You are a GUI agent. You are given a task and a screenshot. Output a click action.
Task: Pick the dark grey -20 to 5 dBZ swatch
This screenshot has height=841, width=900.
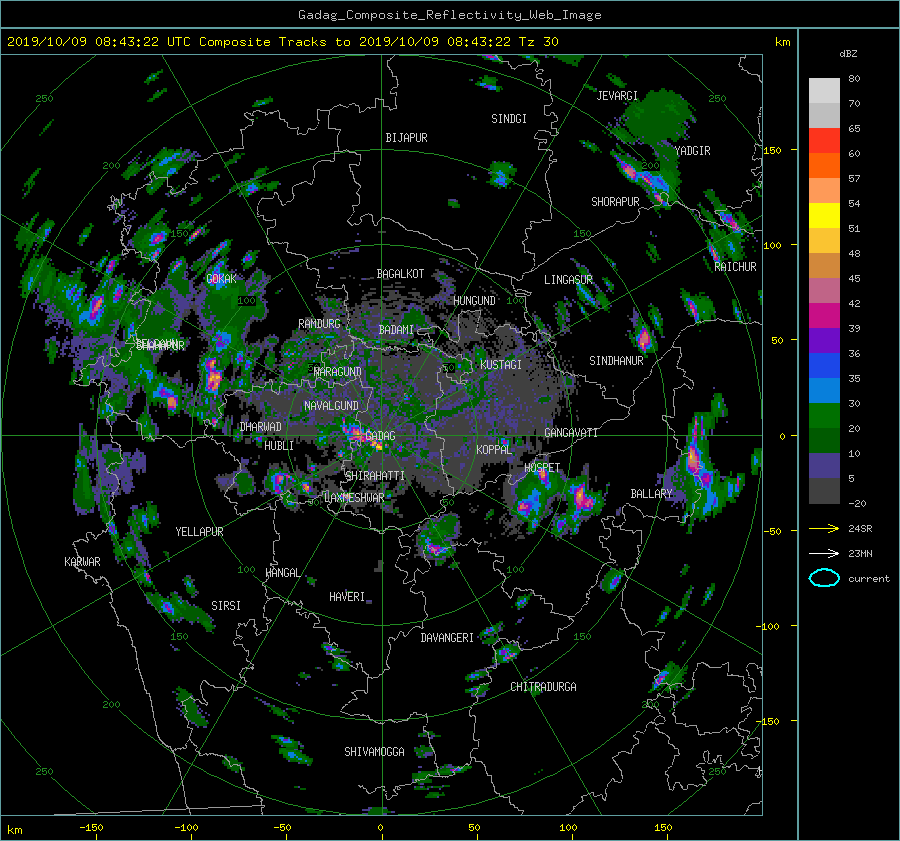[824, 490]
